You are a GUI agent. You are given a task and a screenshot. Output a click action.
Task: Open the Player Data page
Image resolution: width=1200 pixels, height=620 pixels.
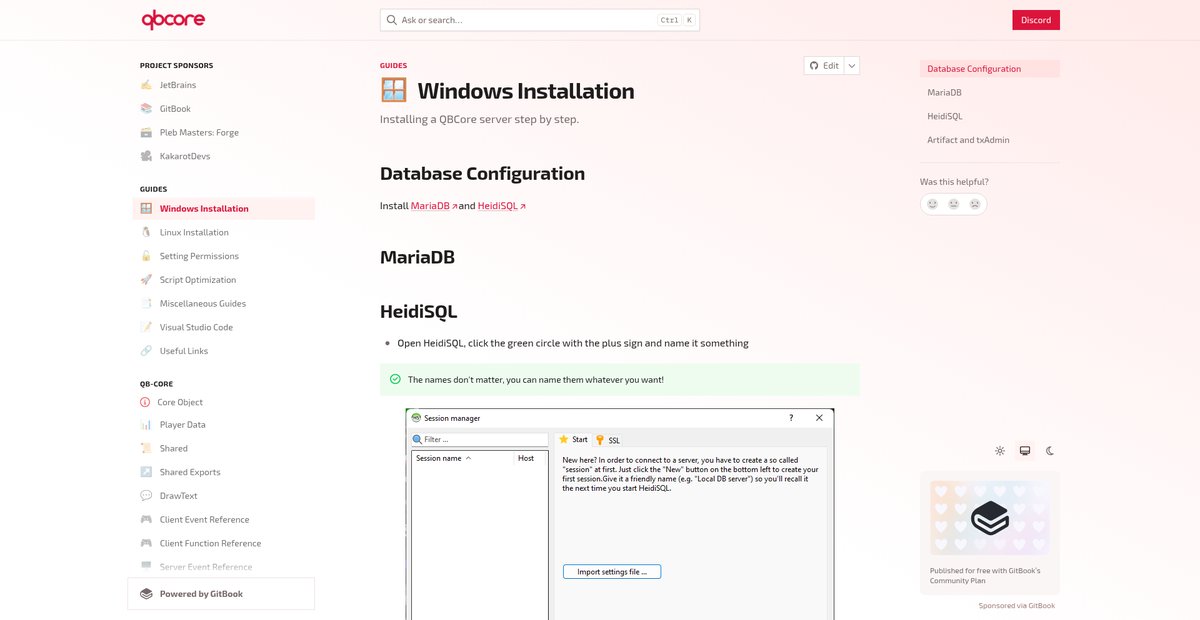pos(224,425)
